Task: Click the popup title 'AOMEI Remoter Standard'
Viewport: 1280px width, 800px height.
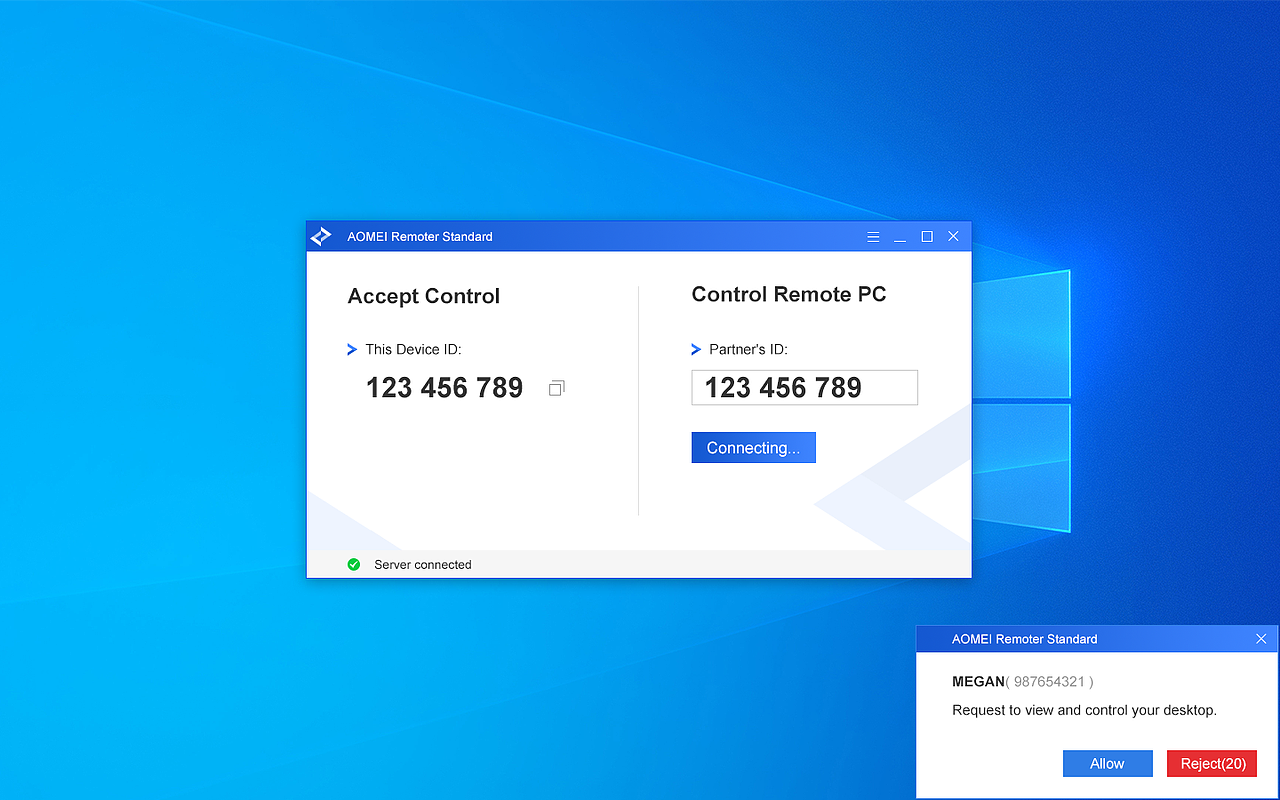Action: coord(1025,639)
